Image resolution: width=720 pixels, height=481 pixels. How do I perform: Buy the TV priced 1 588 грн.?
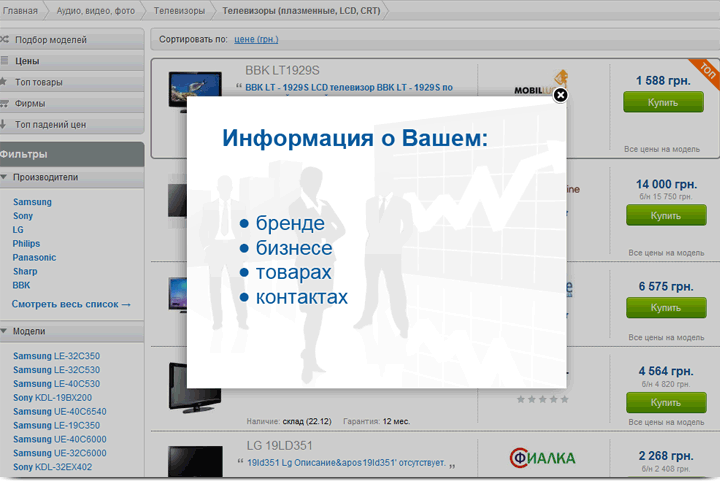[663, 102]
